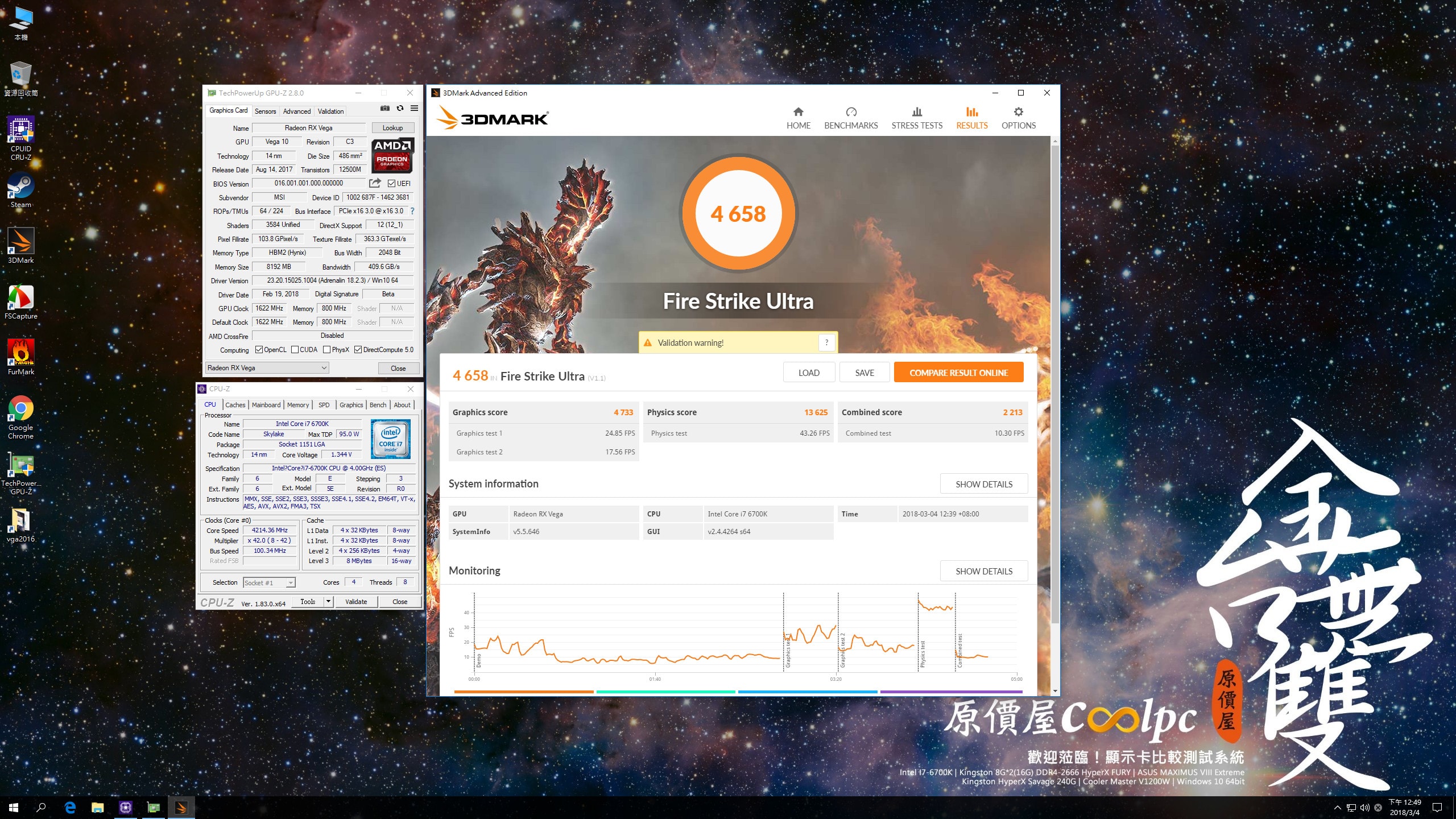The image size is (1456, 819).
Task: Switch to CPU-Z Memory tab
Action: click(x=298, y=405)
